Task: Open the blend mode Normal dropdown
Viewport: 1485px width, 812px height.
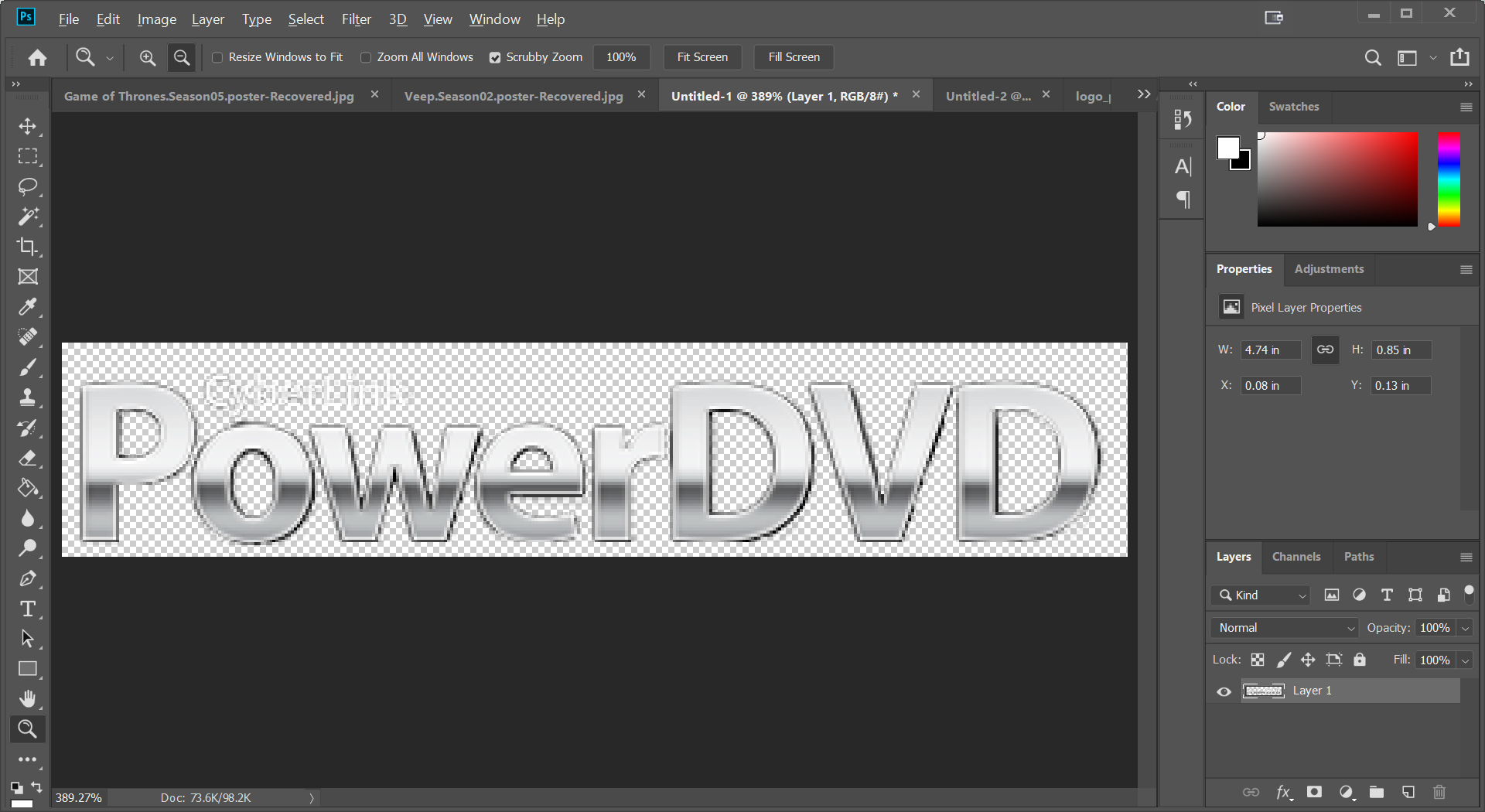Action: click(x=1285, y=628)
